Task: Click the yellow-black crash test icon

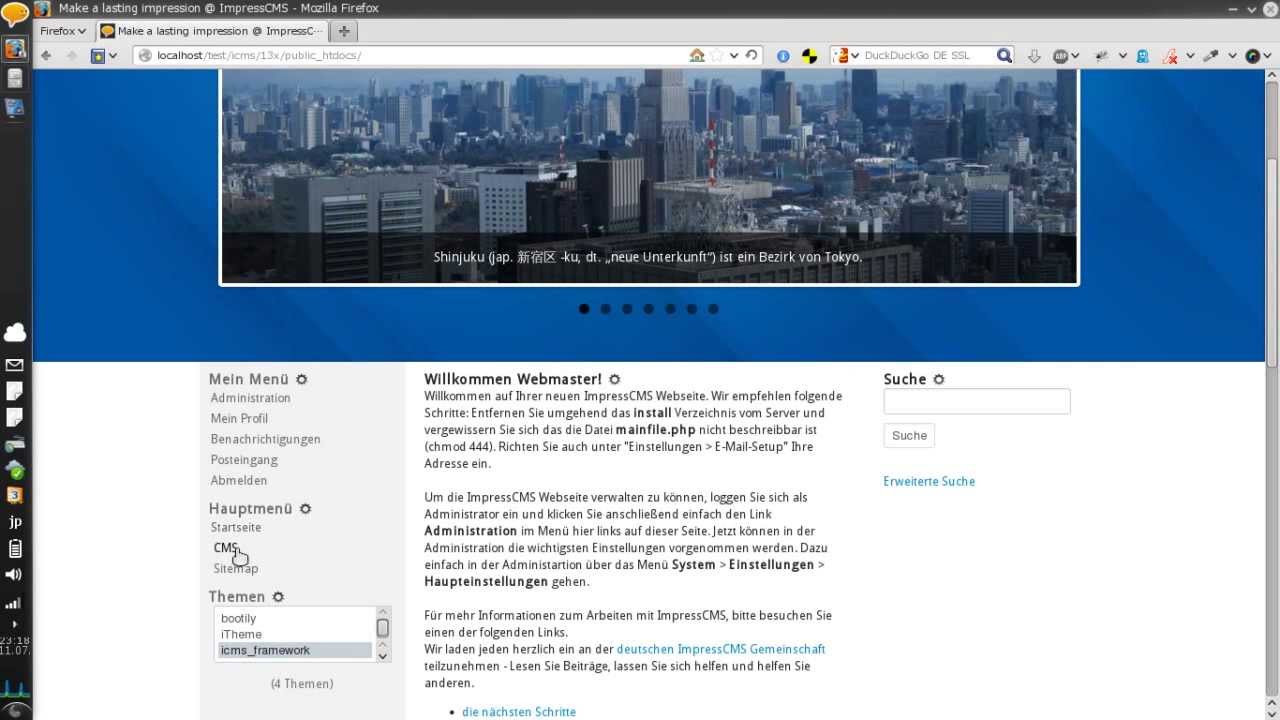Action: [x=810, y=56]
